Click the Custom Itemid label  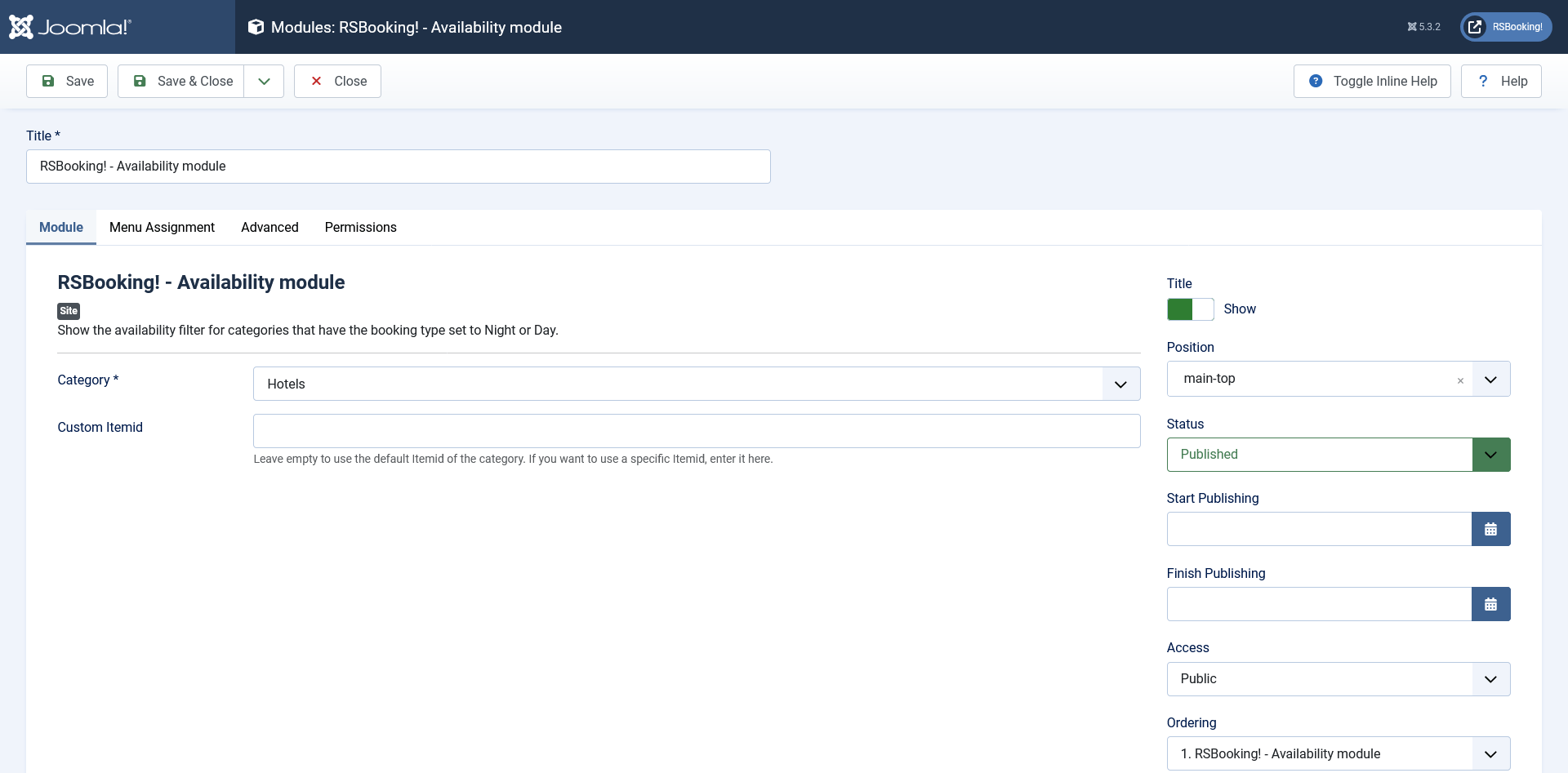tap(100, 427)
